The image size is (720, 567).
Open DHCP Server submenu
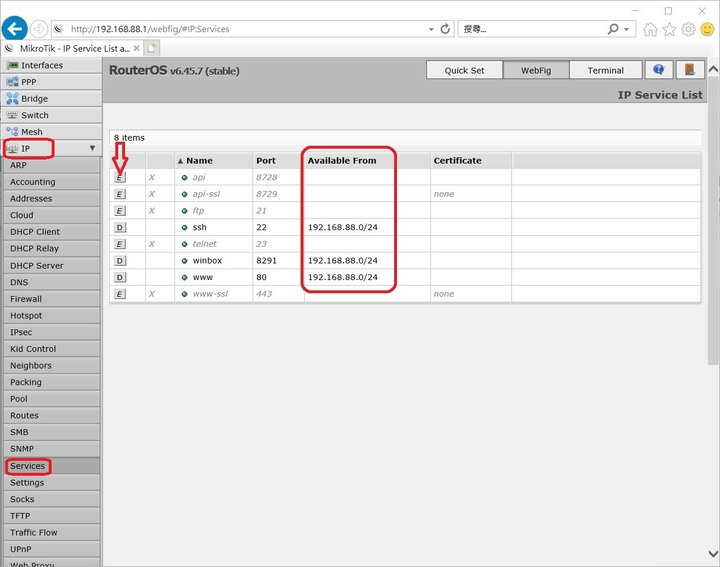pyautogui.click(x=51, y=265)
